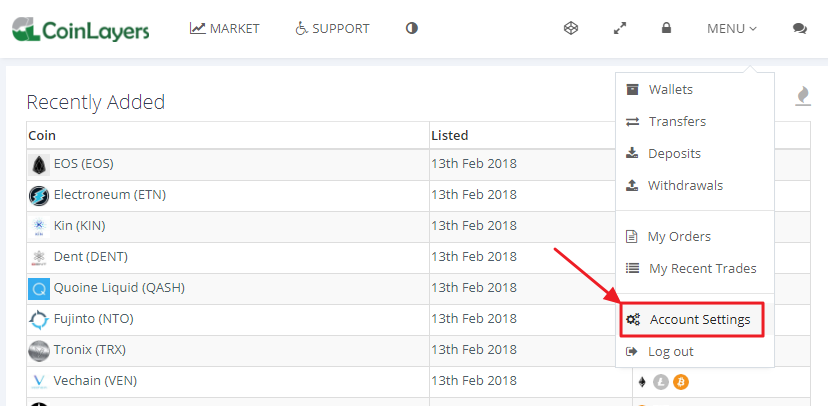The image size is (828, 406).
Task: Open the cube icon in header
Action: click(x=571, y=28)
